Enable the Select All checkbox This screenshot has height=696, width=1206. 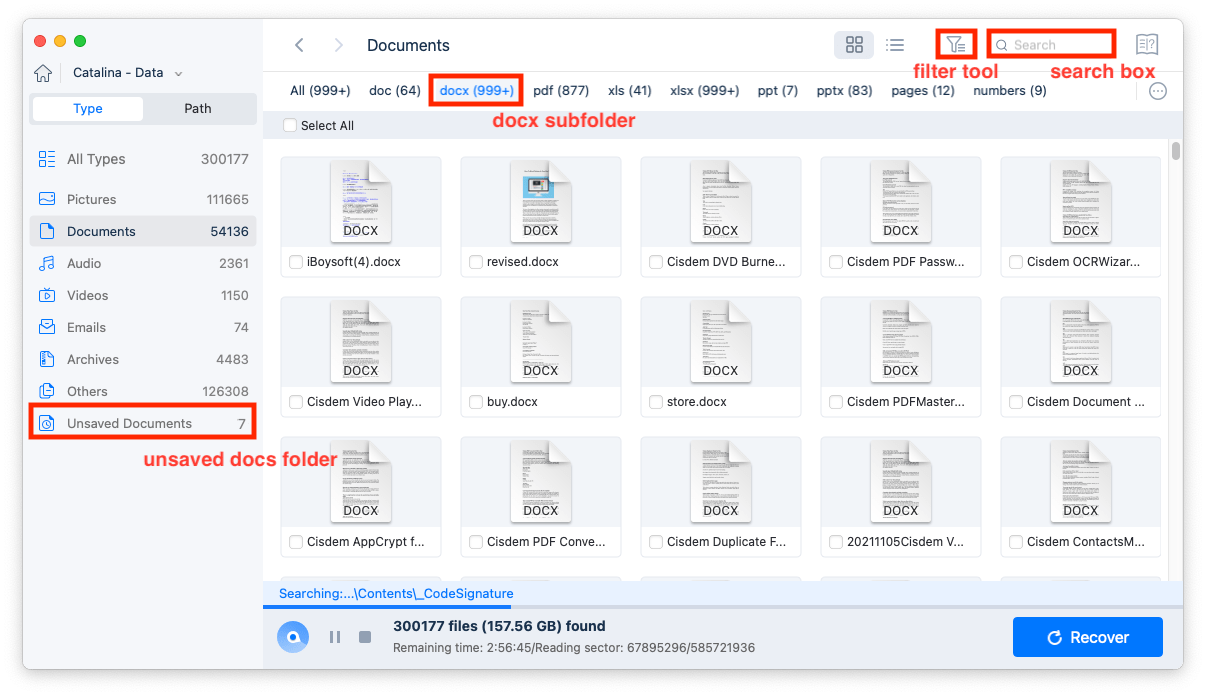(290, 125)
